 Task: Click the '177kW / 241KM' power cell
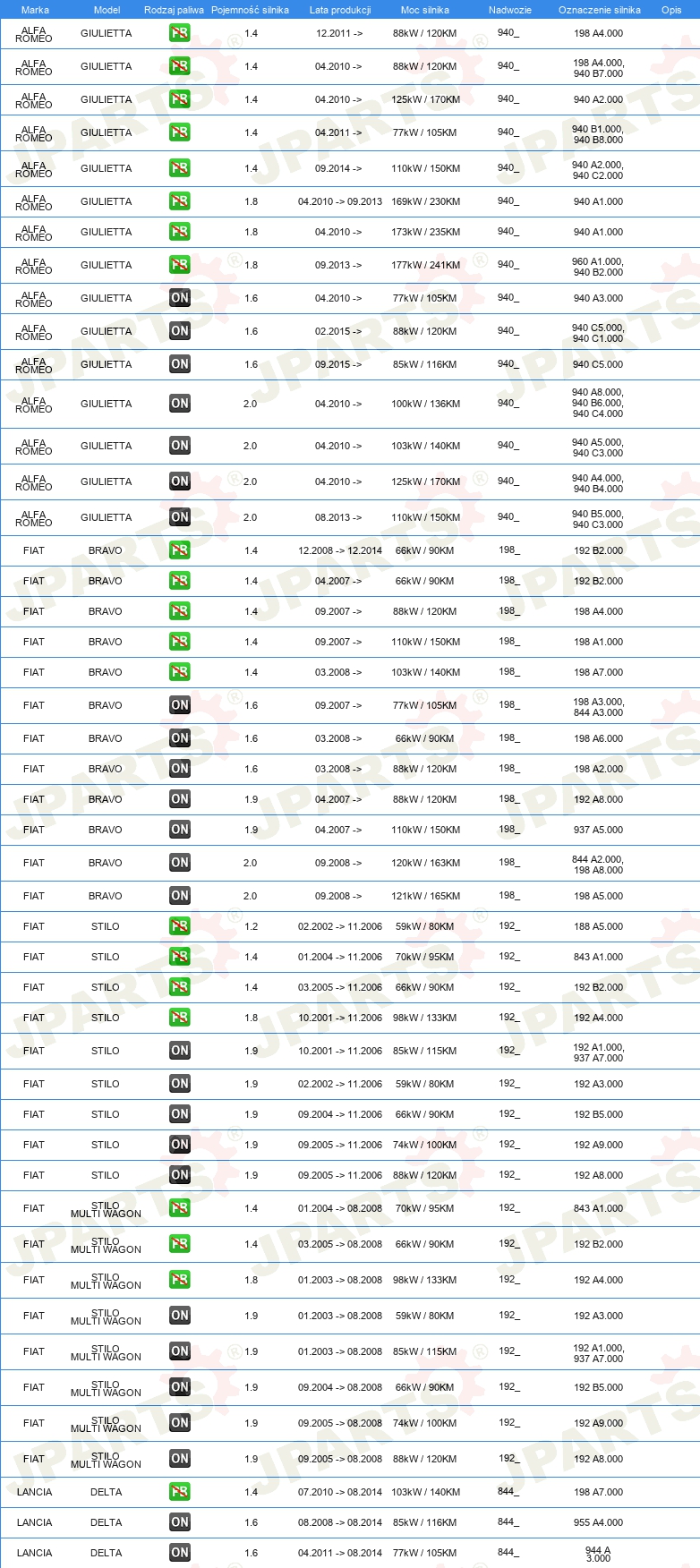click(425, 265)
